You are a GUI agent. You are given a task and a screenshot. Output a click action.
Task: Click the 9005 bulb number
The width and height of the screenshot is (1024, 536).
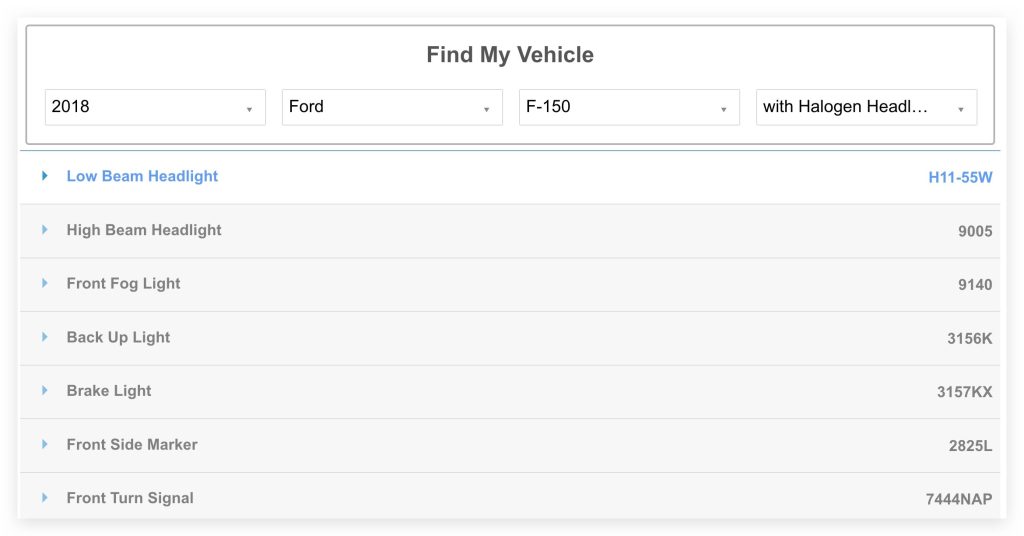pos(975,231)
